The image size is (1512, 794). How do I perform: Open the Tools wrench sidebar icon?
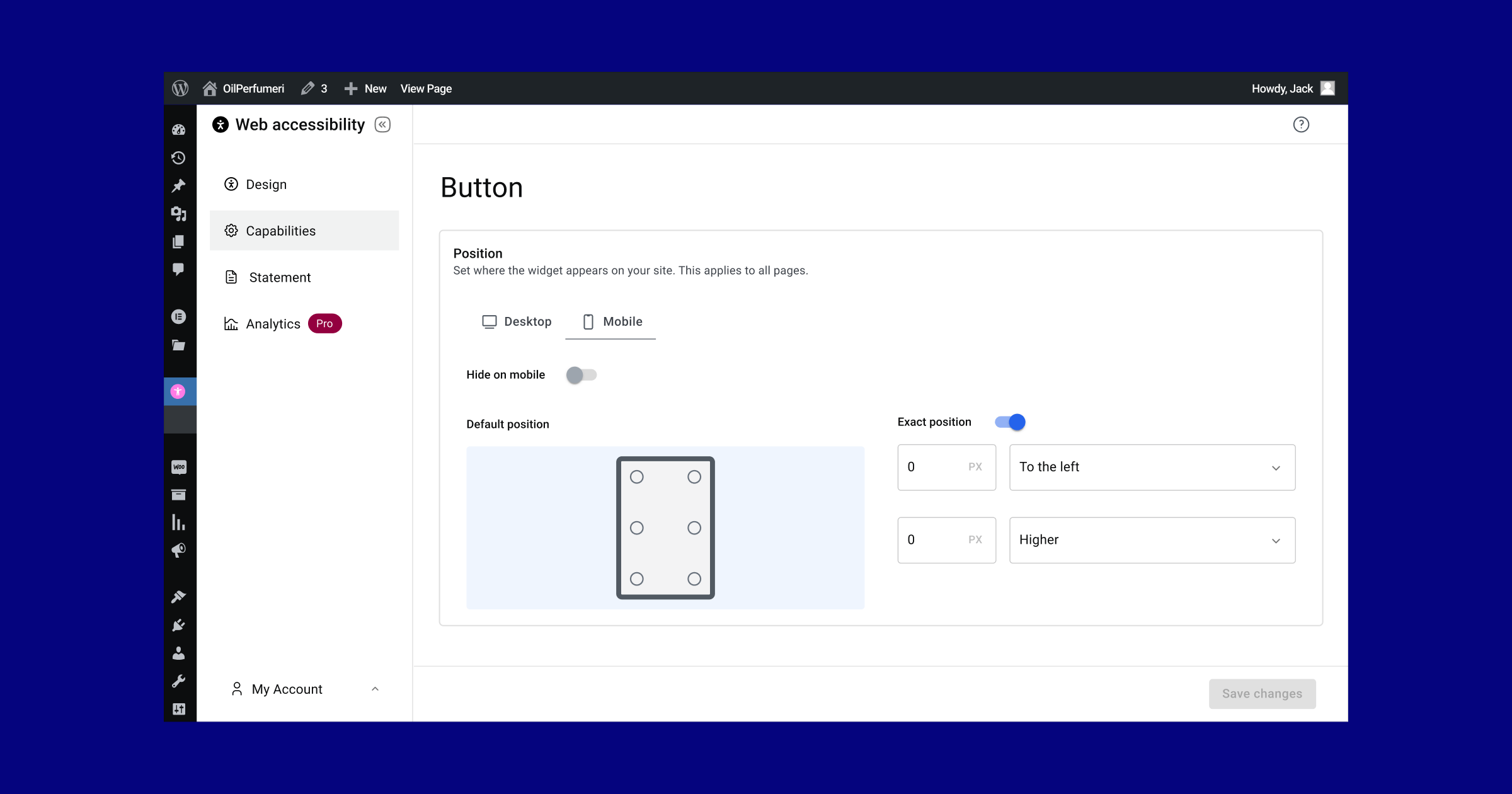pos(179,681)
